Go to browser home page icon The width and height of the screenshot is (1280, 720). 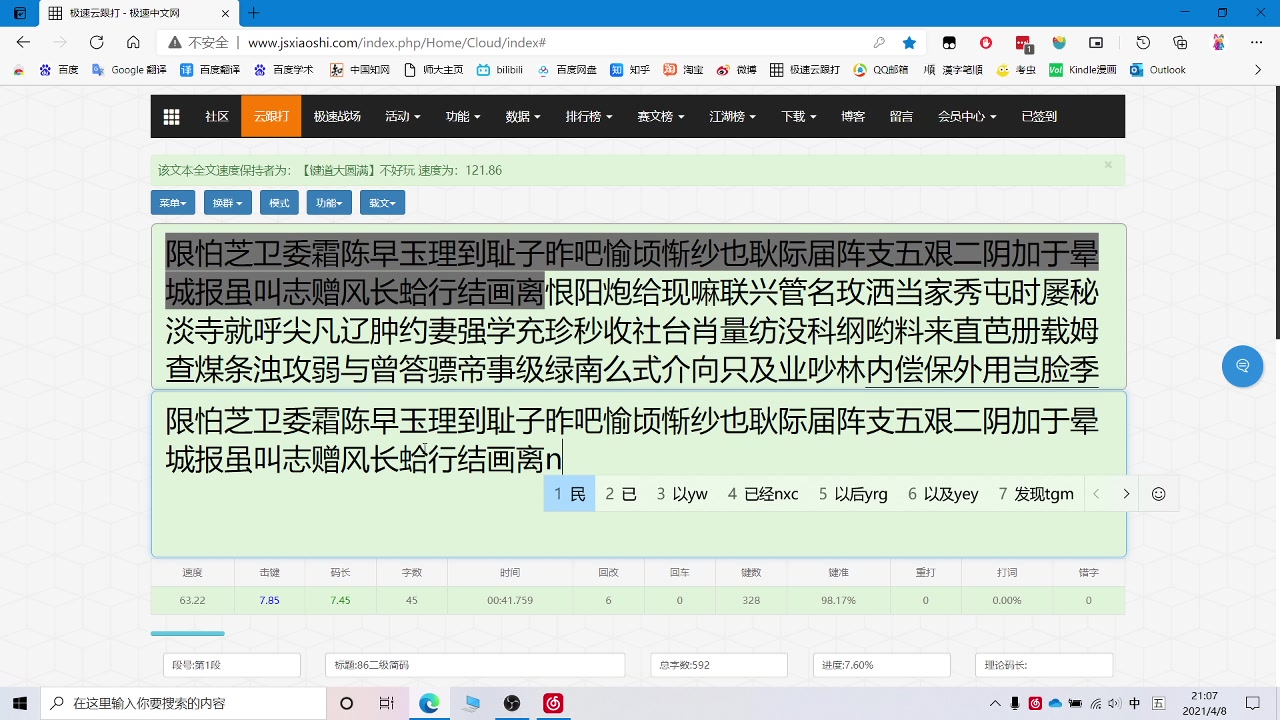click(133, 42)
